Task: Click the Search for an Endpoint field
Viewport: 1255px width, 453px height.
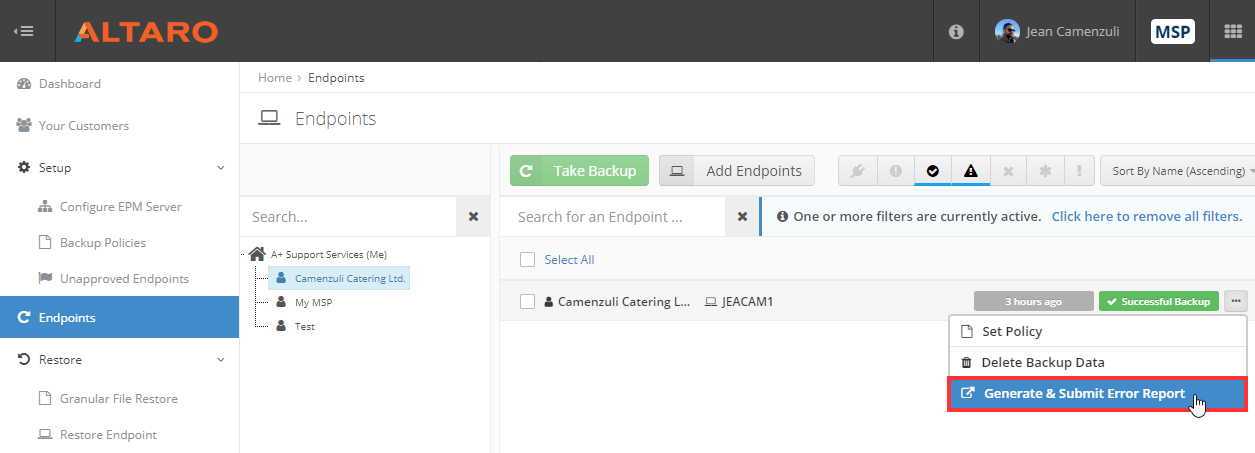Action: [x=612, y=216]
